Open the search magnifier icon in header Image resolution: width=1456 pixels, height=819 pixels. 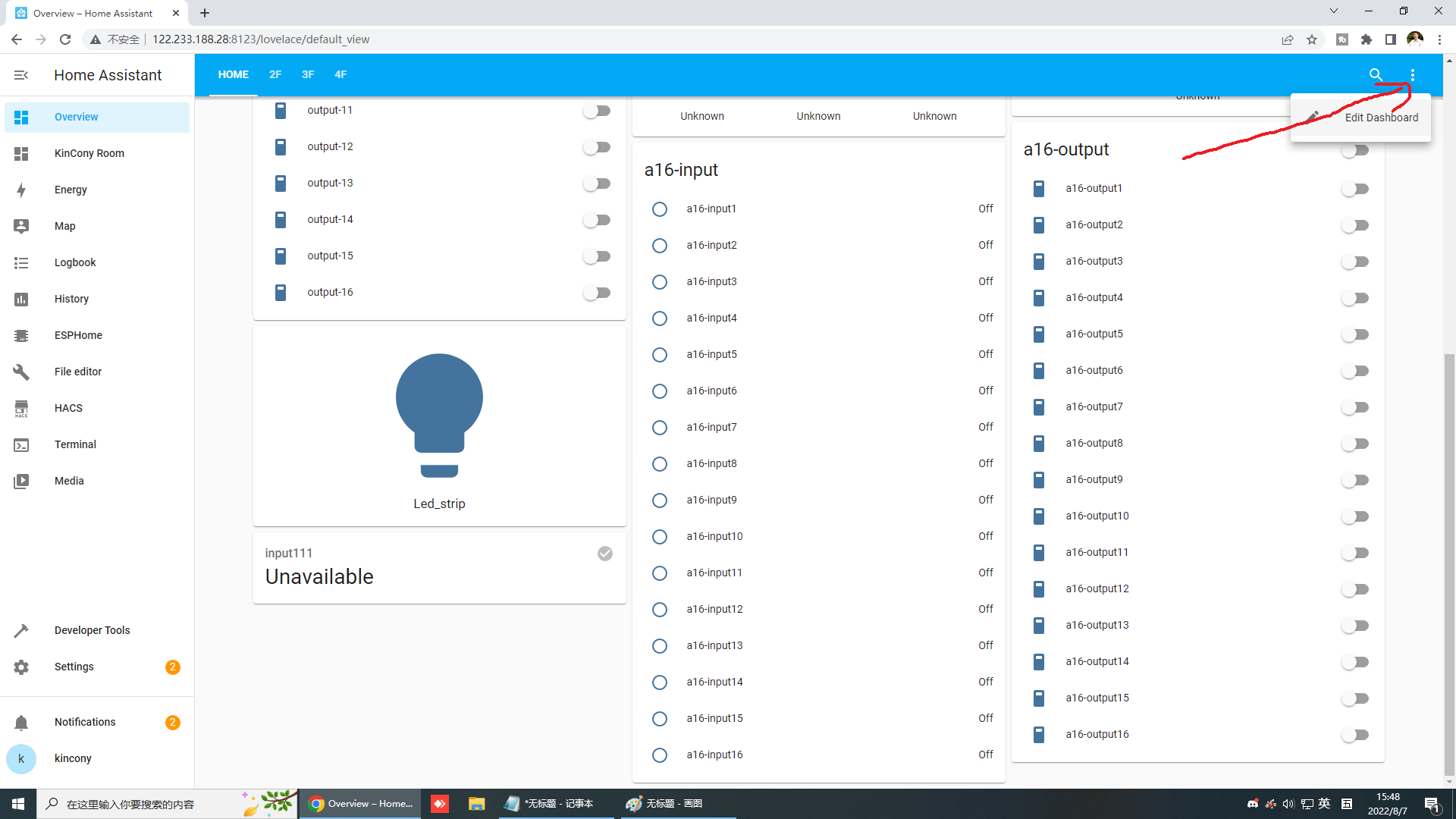(x=1376, y=74)
